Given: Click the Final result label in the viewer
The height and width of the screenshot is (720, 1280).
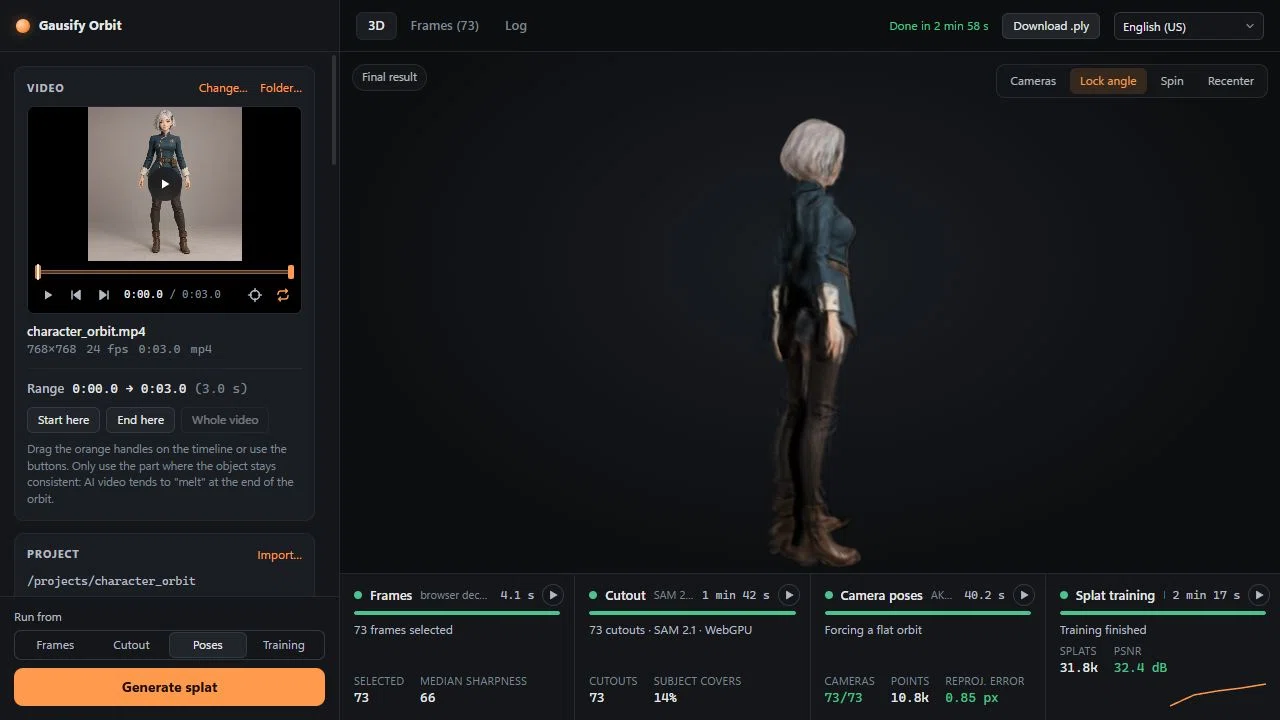Looking at the screenshot, I should [x=389, y=77].
